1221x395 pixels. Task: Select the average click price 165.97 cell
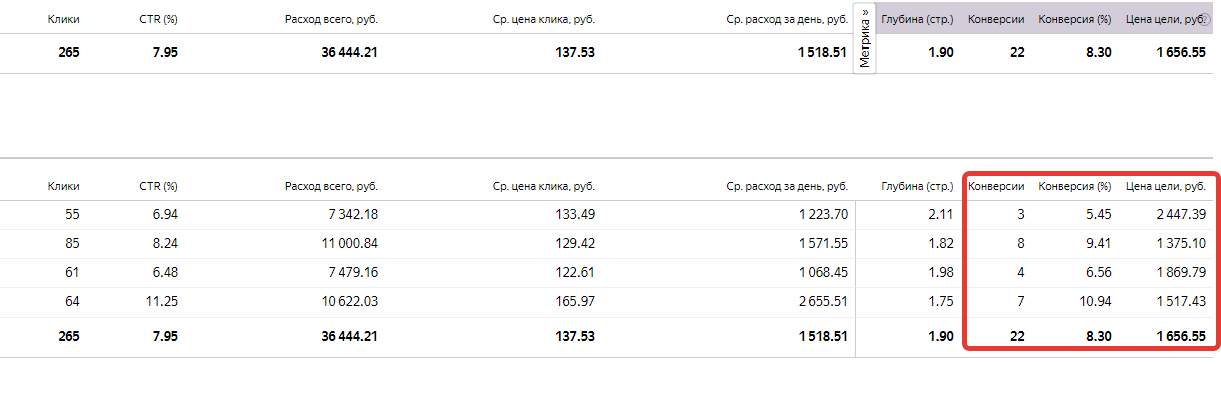click(x=574, y=301)
